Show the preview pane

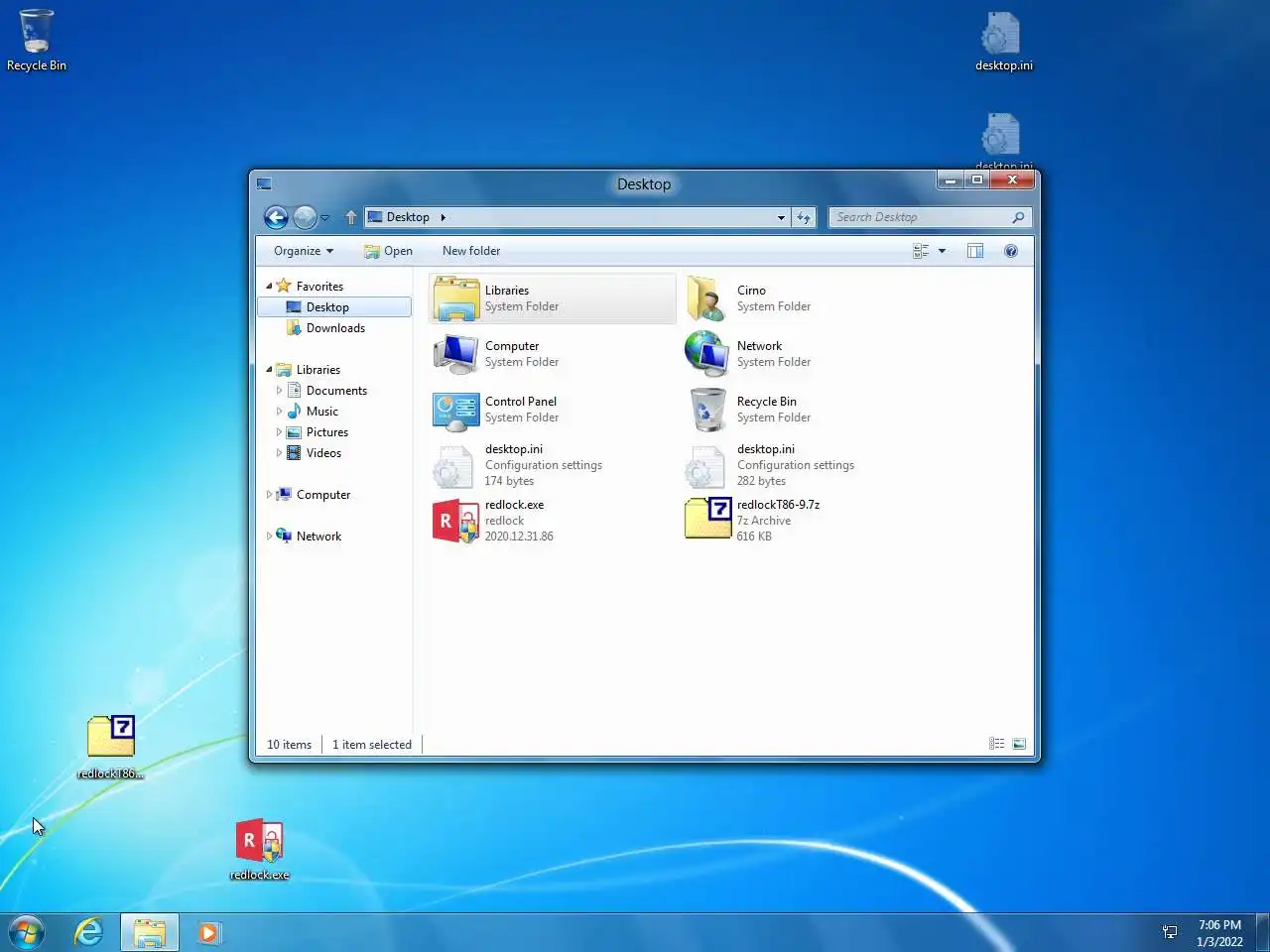coord(975,251)
